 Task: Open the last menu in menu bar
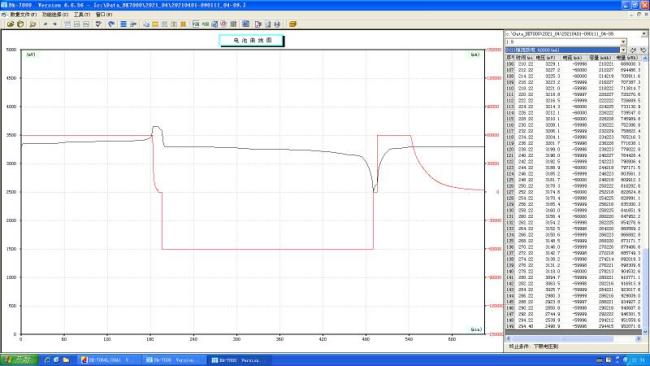104,15
